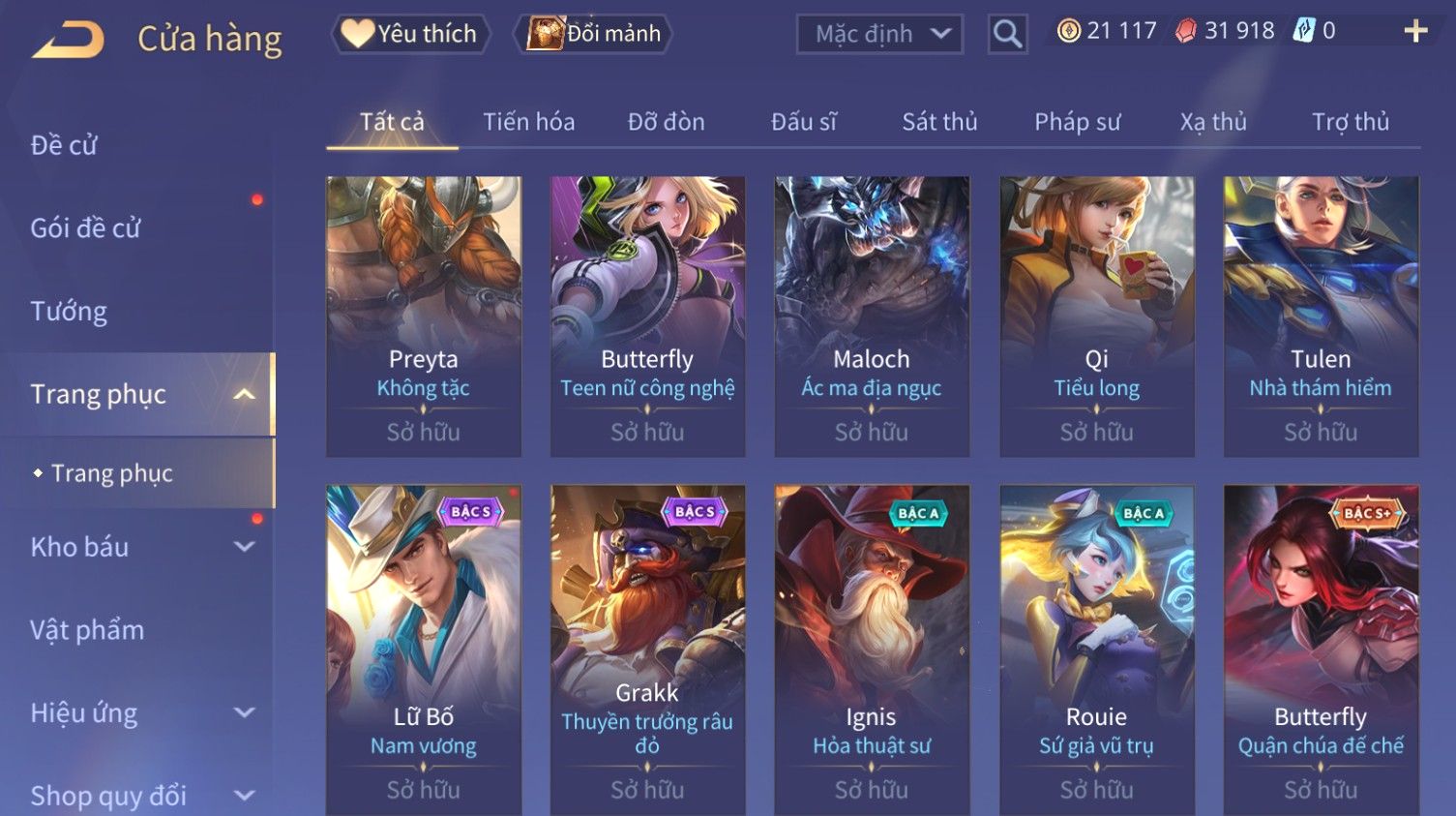Expand the Shop quy đổi section
Image resolution: width=1456 pixels, height=816 pixels.
coord(245,796)
